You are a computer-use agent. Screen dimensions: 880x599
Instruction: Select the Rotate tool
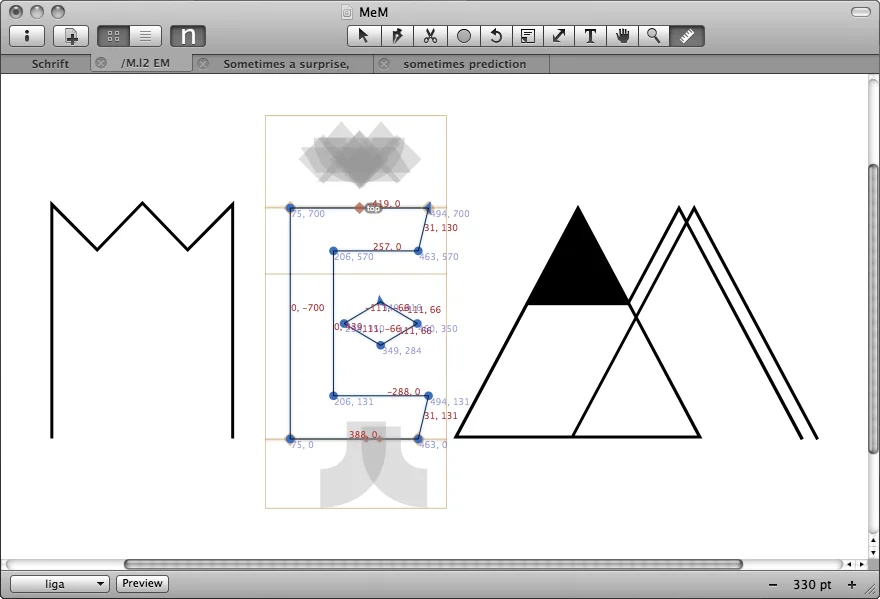pos(496,36)
